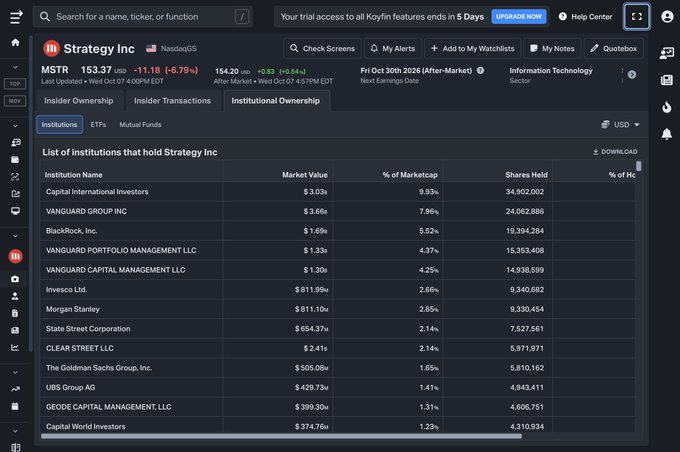Open the camera snapshot icon in sidebar
The width and height of the screenshot is (680, 452).
[x=15, y=279]
